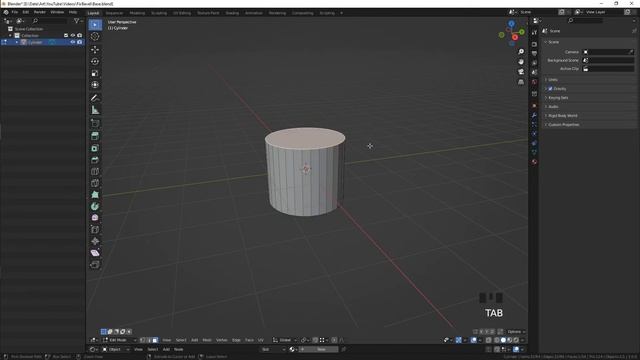Select the Transform tool

point(95,85)
